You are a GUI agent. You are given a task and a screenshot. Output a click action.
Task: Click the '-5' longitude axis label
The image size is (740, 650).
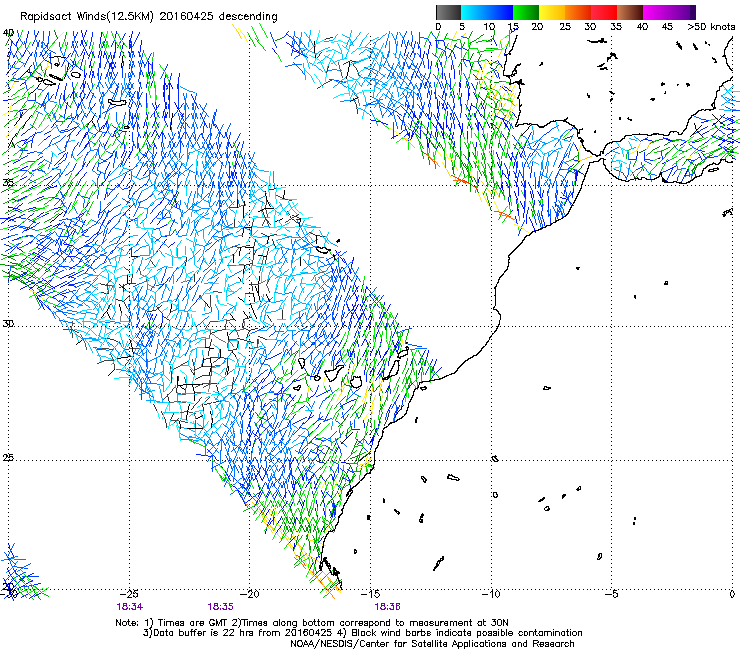coord(611,594)
